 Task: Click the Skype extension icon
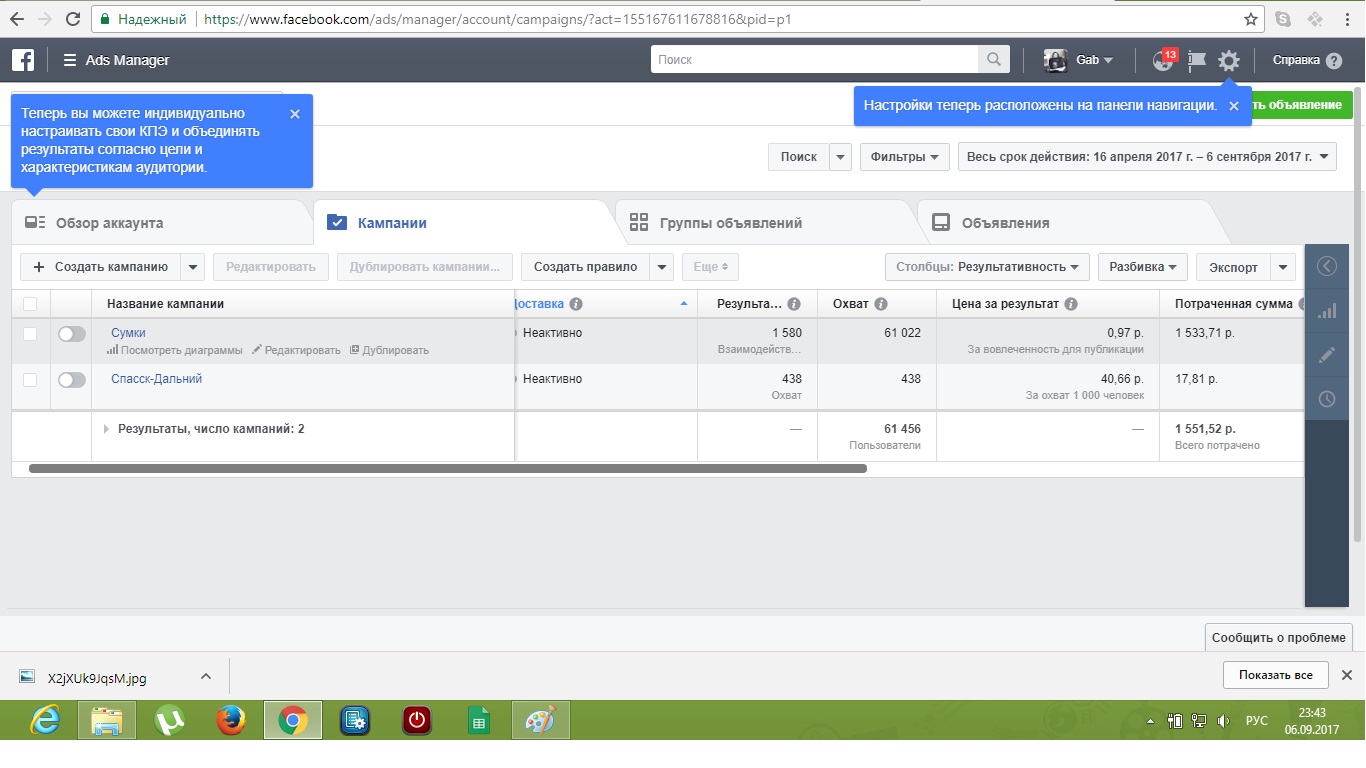(x=1283, y=19)
